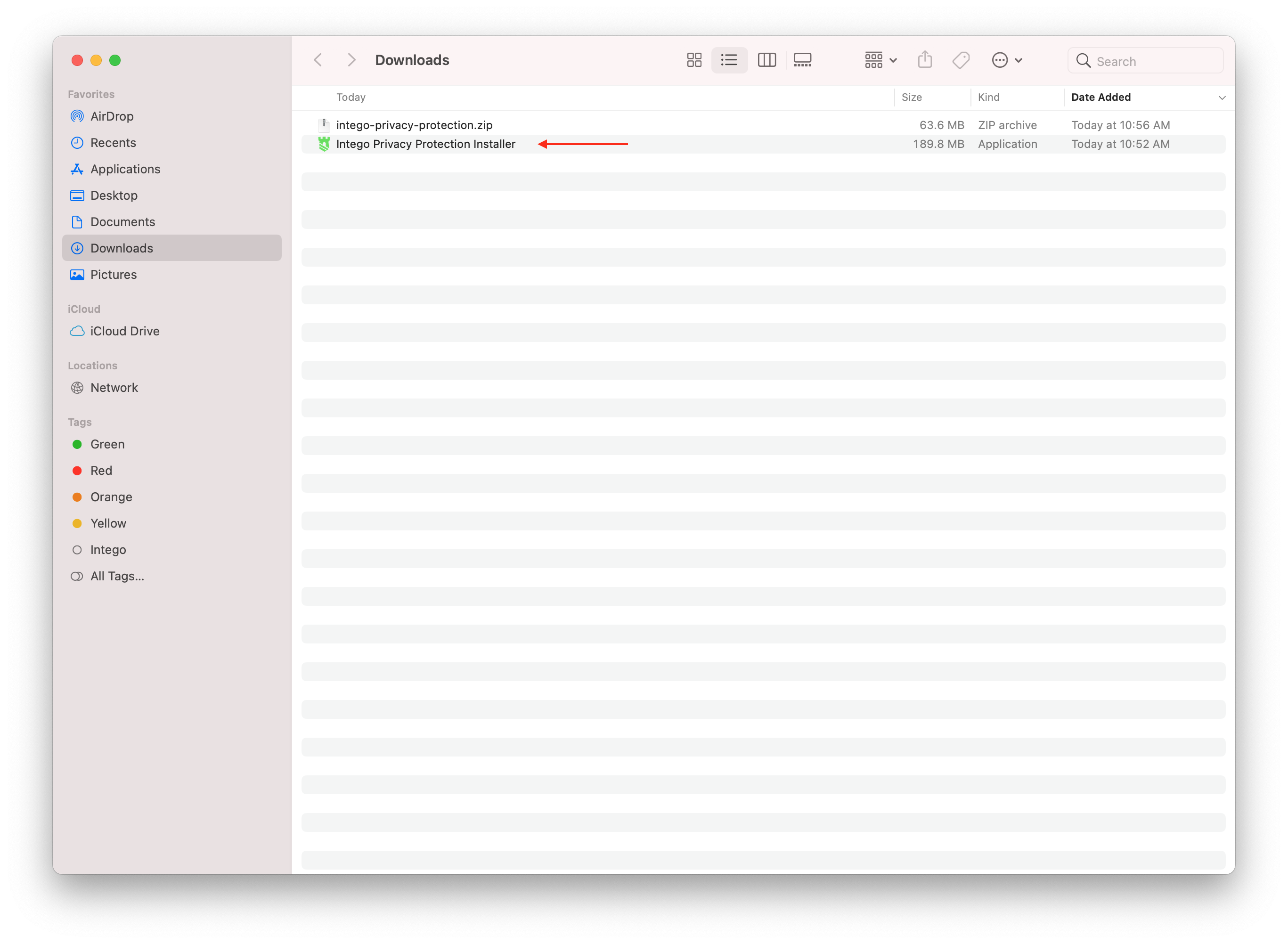The height and width of the screenshot is (944, 1288).
Task: Filter by the Yellow tag
Action: 171,523
